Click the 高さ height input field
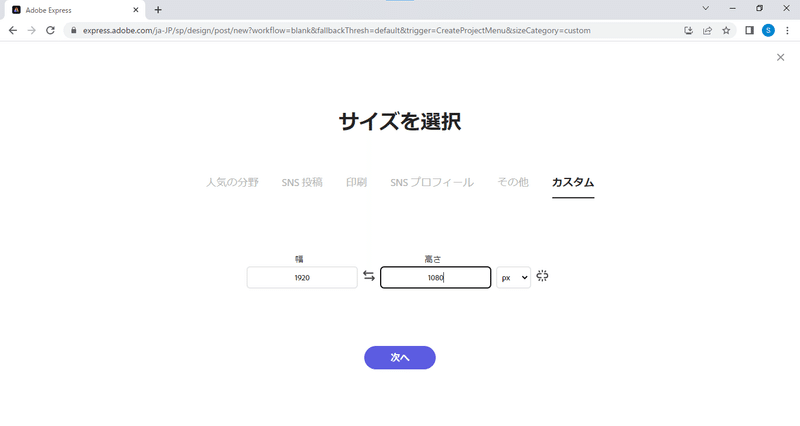The image size is (800, 426). (x=435, y=278)
